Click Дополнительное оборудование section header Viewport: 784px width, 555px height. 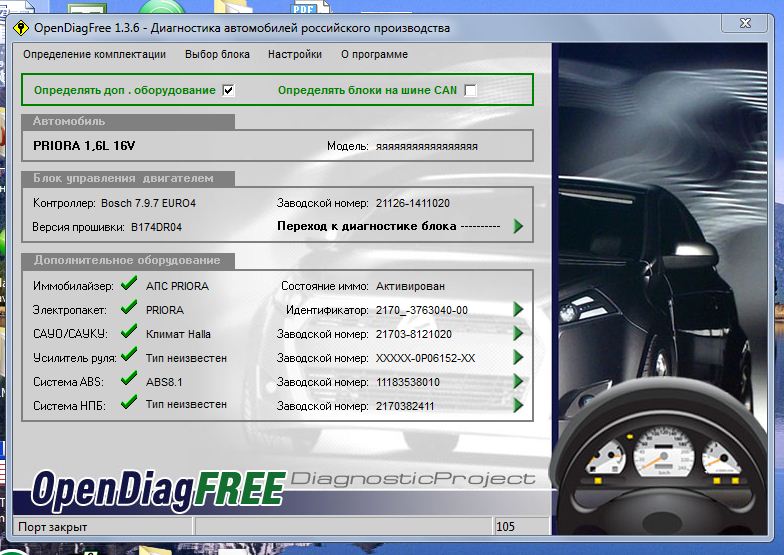127,260
